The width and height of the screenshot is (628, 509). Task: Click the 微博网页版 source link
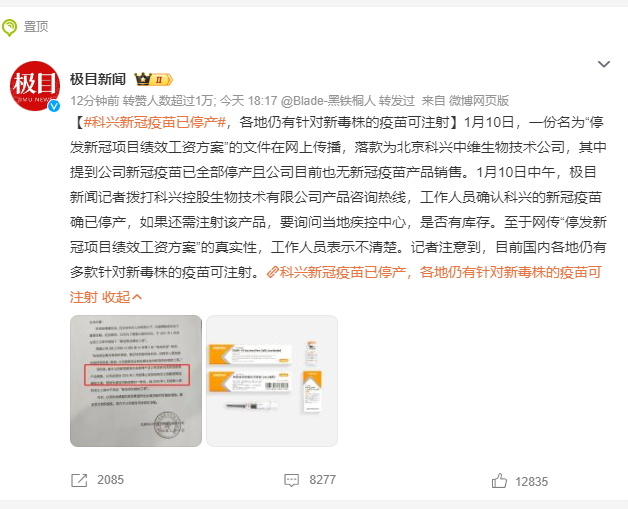click(478, 101)
